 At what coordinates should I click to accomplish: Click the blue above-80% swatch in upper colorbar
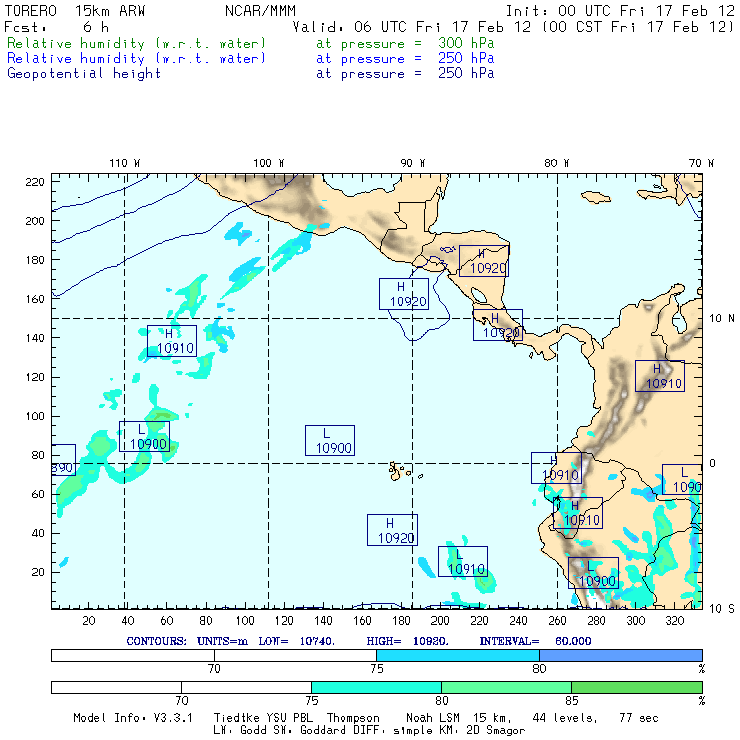coord(621,655)
